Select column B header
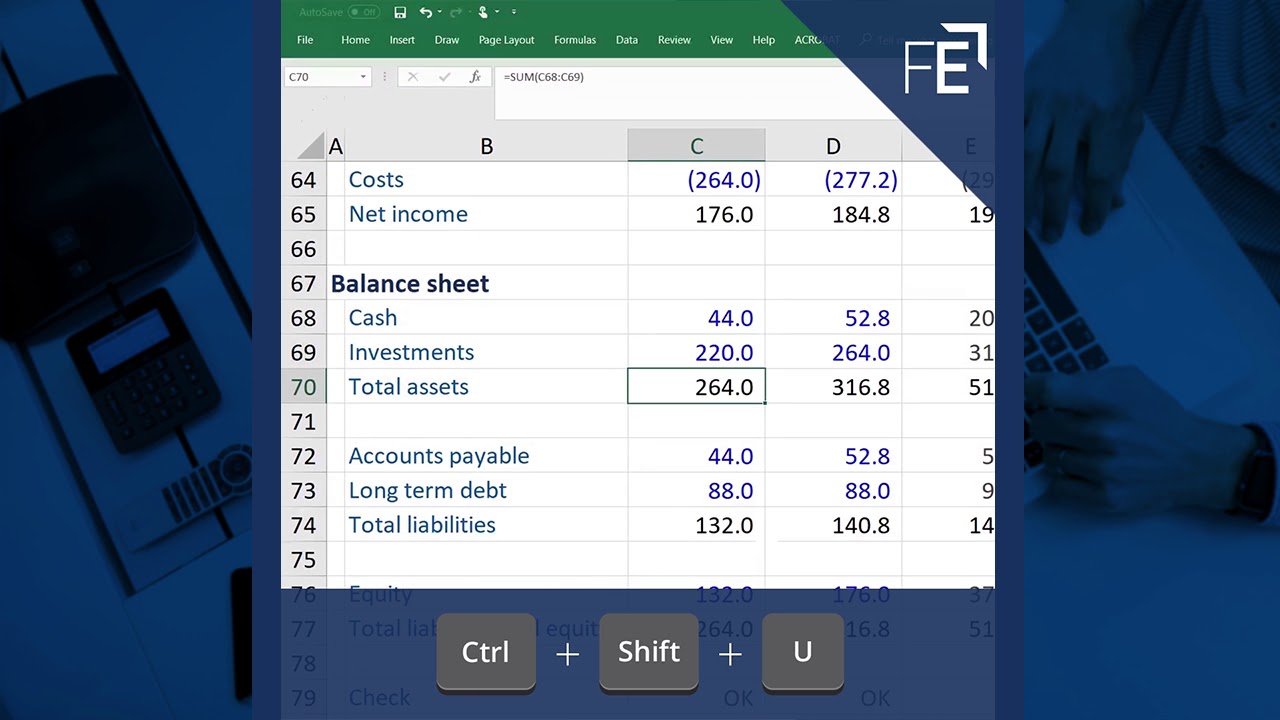This screenshot has height=720, width=1280. pos(487,146)
